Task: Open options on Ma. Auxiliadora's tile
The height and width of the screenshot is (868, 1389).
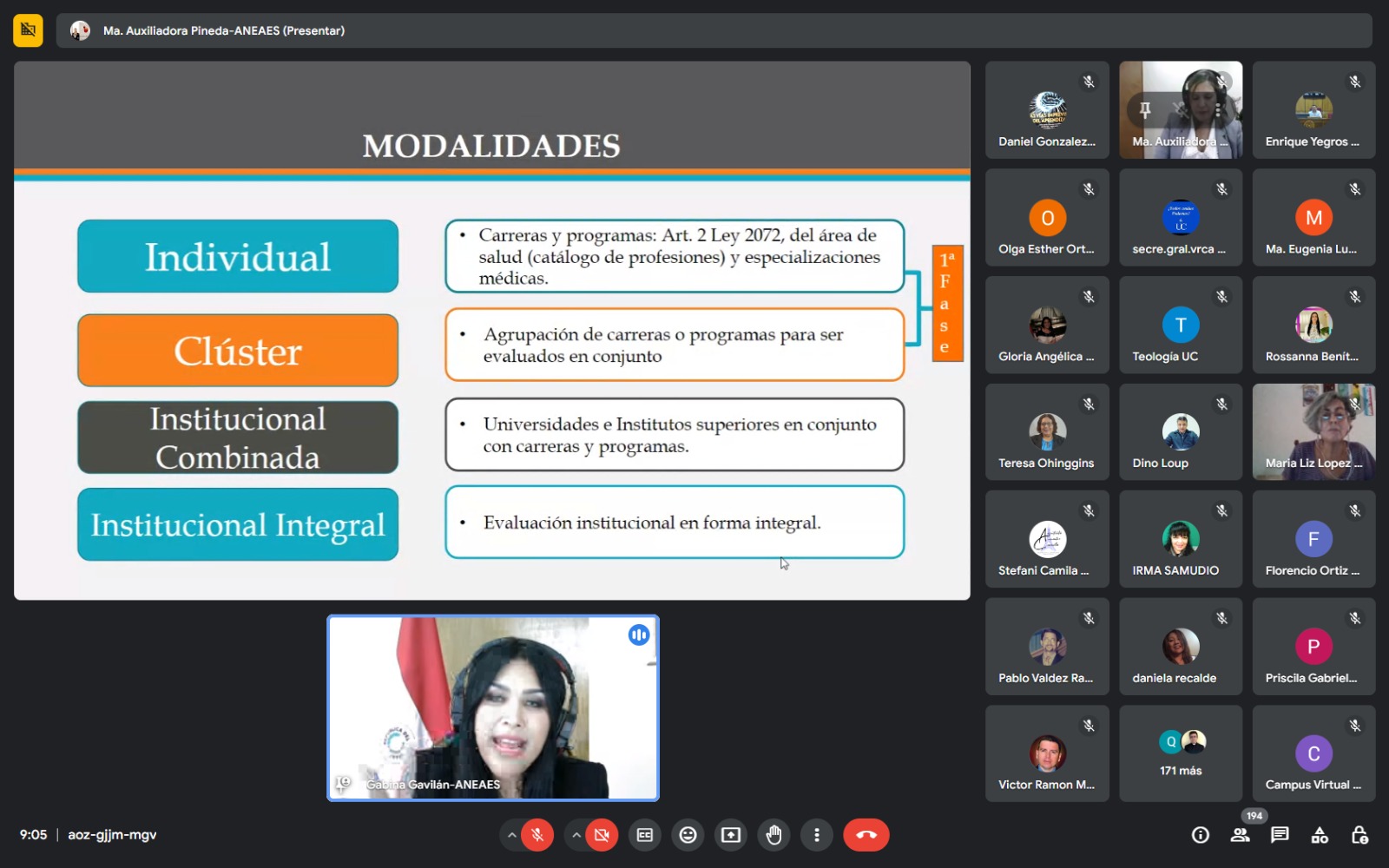Action: tap(1218, 110)
